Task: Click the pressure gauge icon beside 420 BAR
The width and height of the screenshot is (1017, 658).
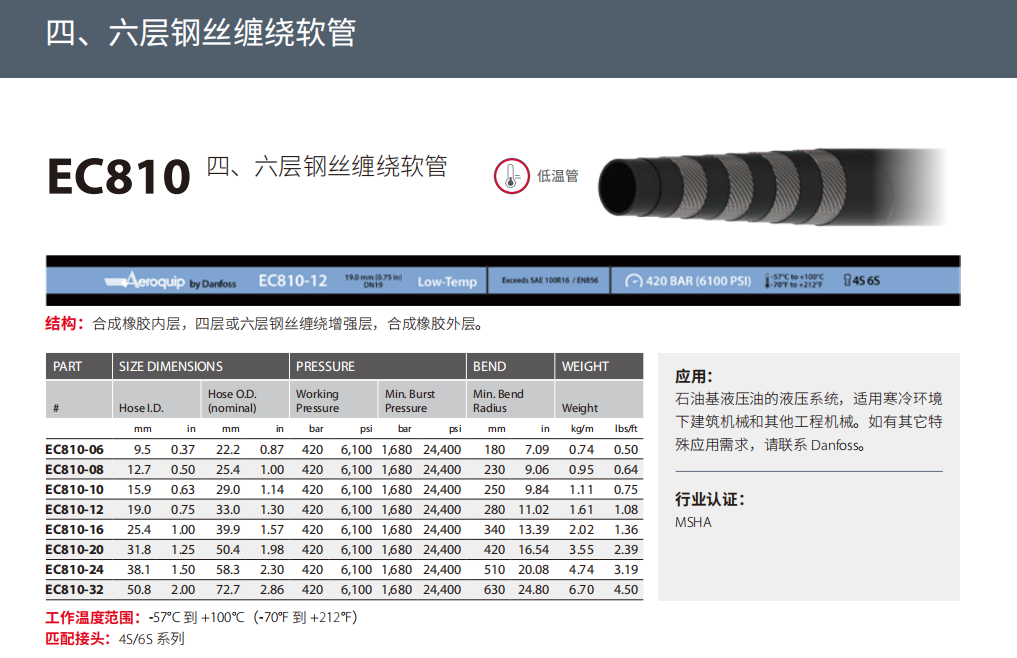Action: [634, 281]
